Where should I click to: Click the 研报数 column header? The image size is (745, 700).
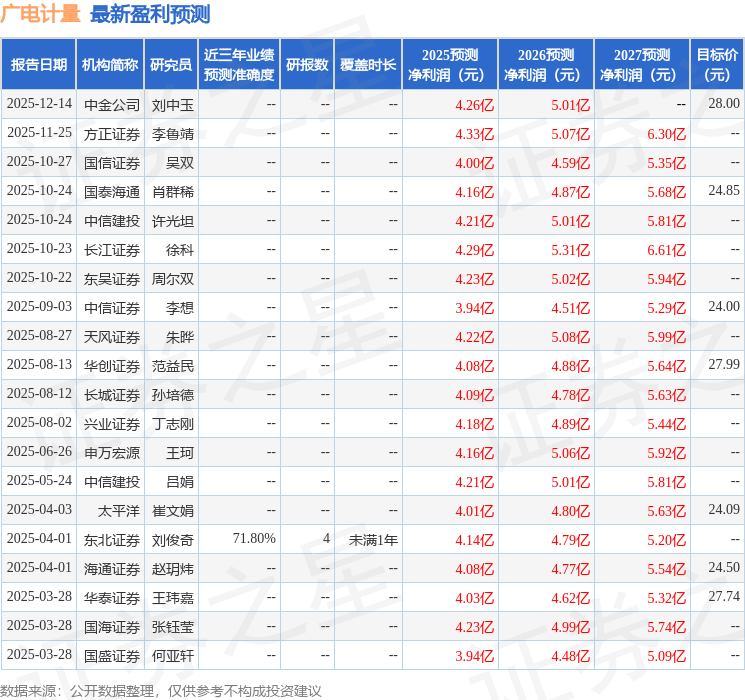pos(307,64)
